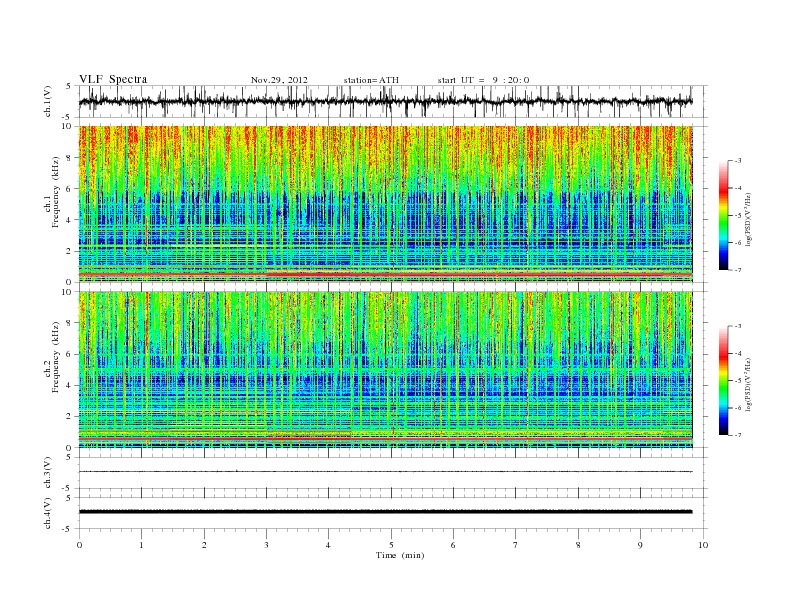Click the 'log(PSD)' label beside ch.2 colorbar
The image size is (792, 612).
tap(749, 384)
